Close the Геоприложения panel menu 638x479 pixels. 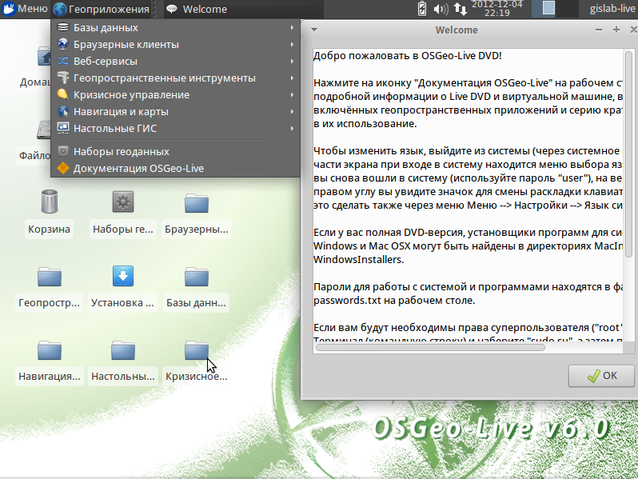(102, 9)
